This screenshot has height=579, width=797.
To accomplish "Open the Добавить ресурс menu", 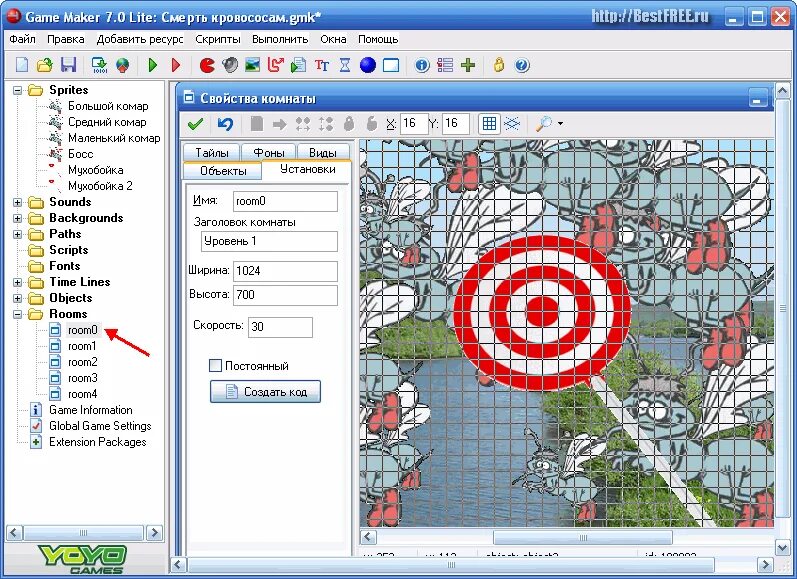I will pos(140,39).
